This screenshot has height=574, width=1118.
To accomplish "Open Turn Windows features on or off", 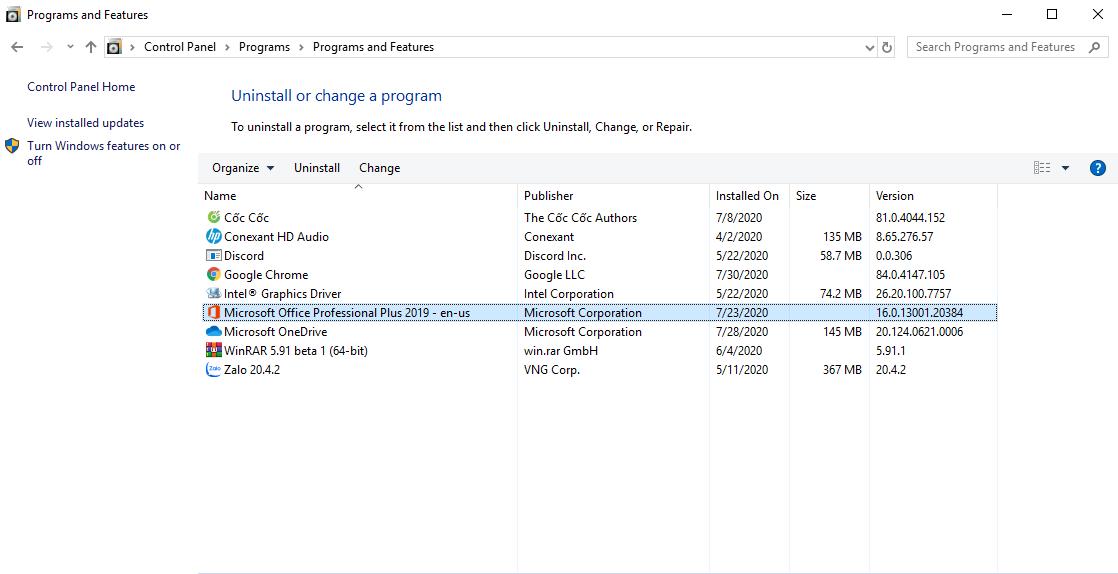I will 103,153.
